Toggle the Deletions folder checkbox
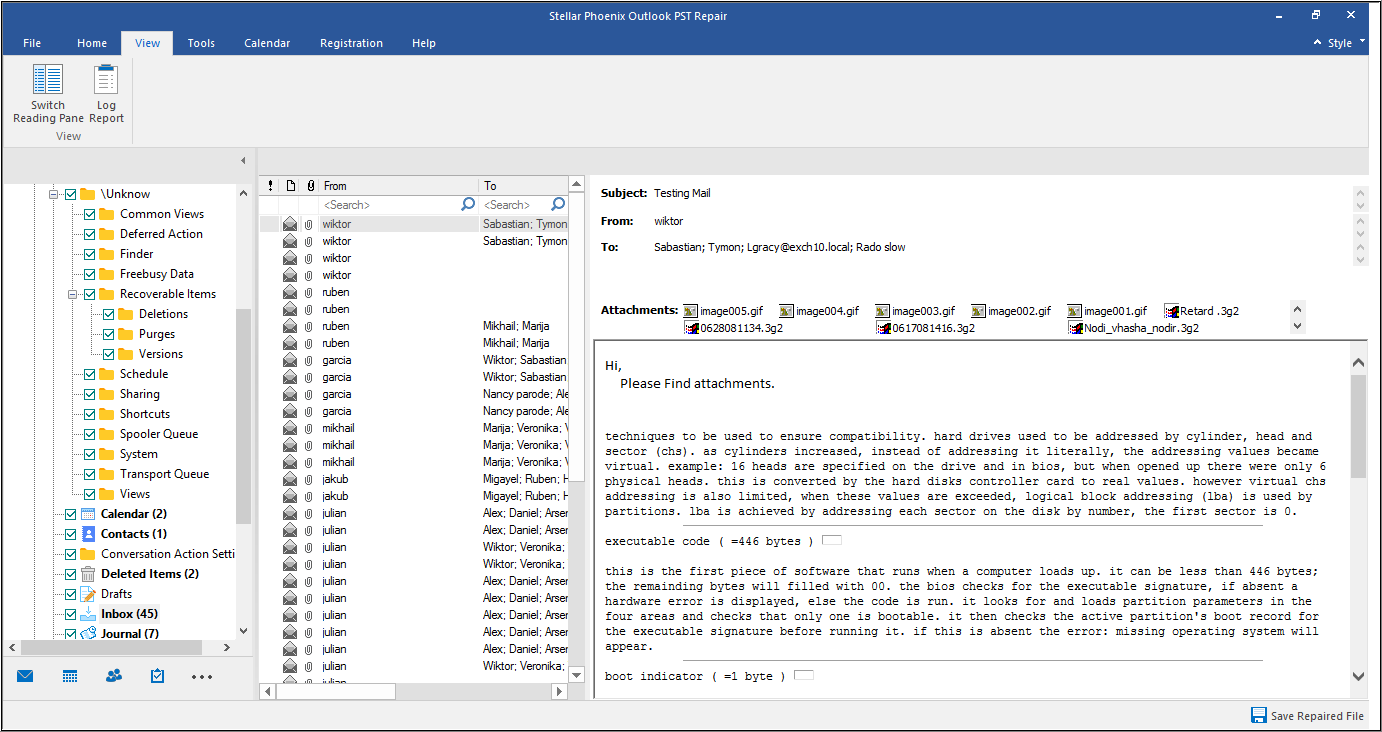1382x732 pixels. (x=109, y=314)
